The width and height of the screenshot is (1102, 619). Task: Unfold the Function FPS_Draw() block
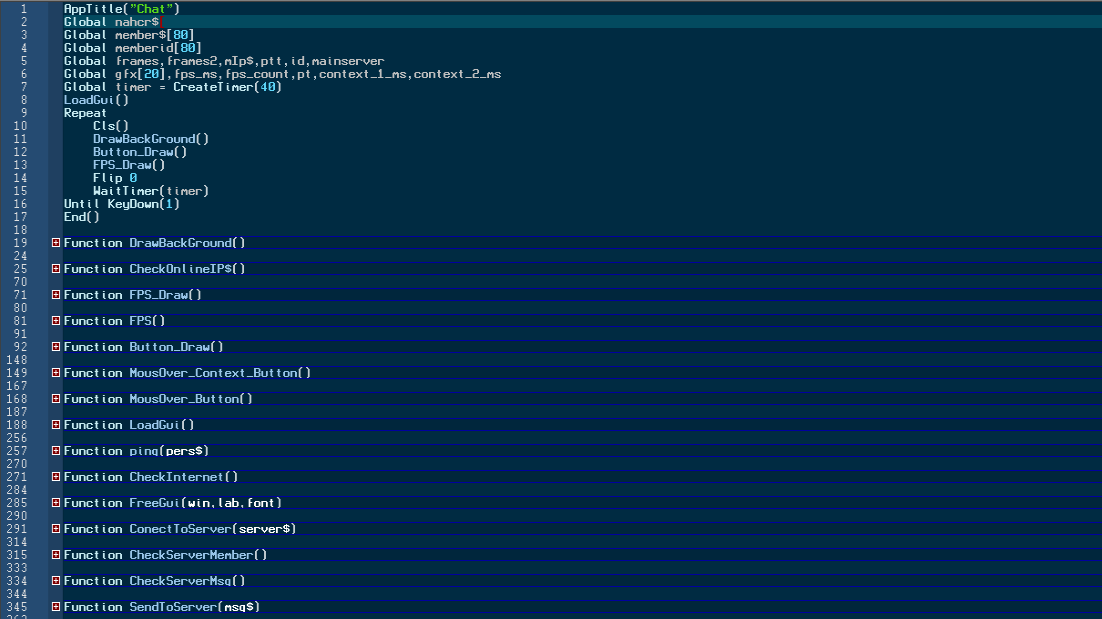point(55,295)
